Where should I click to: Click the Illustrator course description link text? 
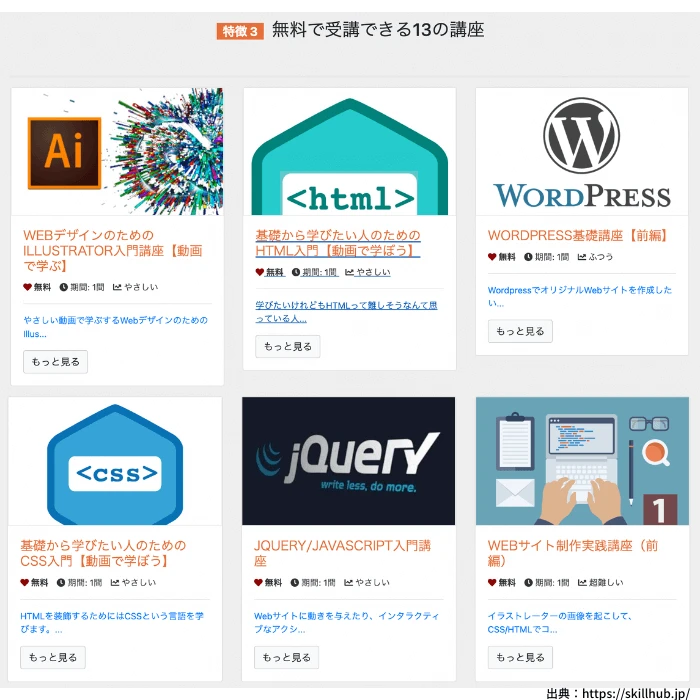pos(116,327)
